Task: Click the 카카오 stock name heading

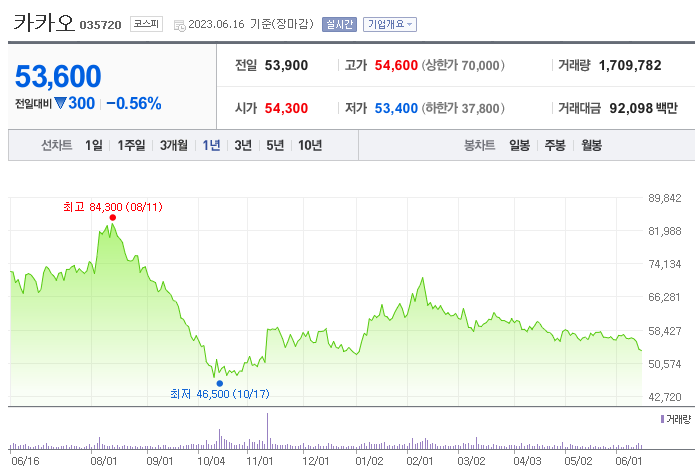Action: (43, 23)
